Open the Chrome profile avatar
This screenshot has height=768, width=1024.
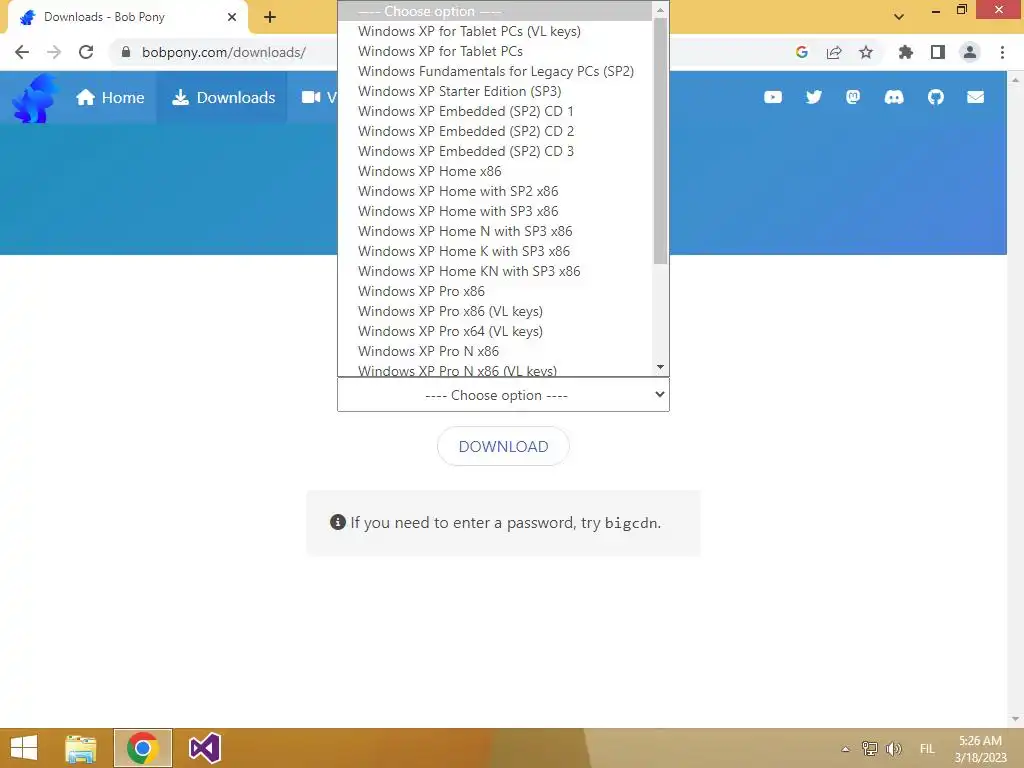[x=970, y=52]
